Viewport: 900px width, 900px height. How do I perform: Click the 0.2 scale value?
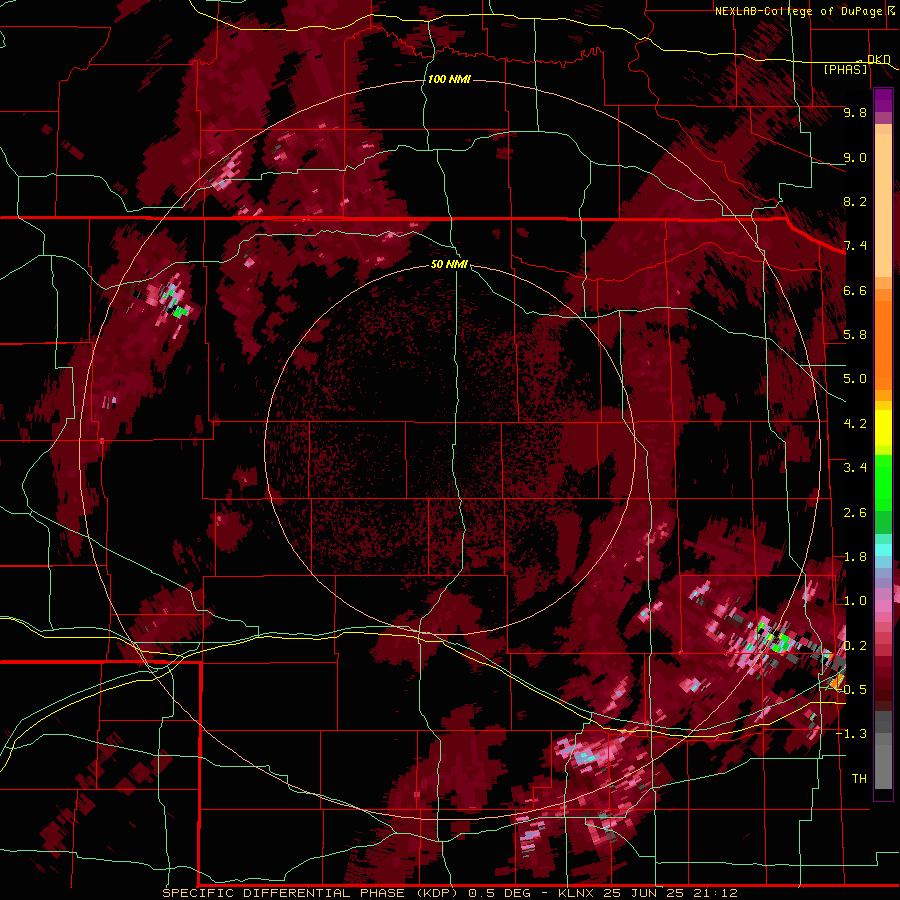click(x=855, y=646)
